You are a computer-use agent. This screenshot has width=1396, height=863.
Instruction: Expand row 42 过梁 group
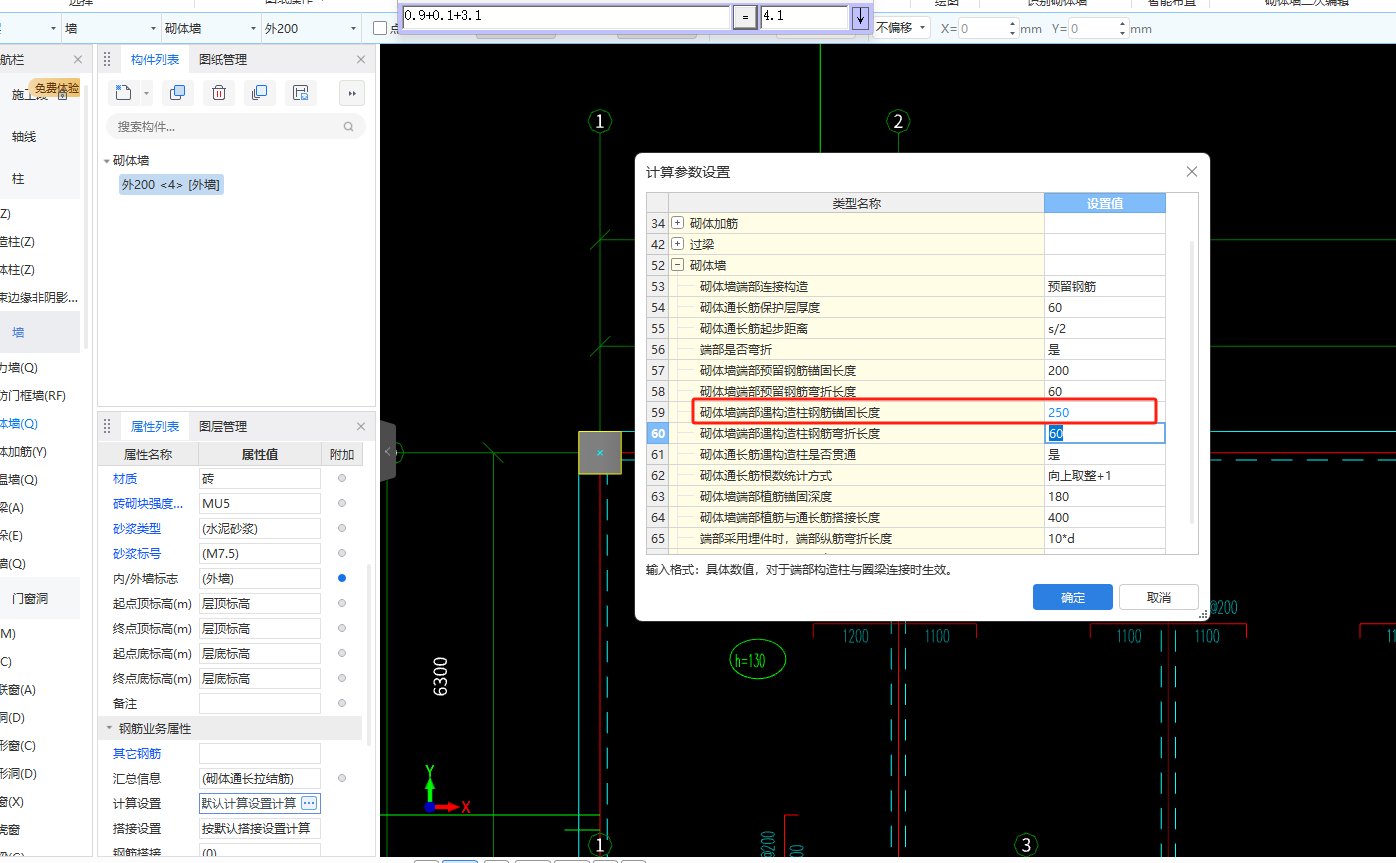pos(677,244)
